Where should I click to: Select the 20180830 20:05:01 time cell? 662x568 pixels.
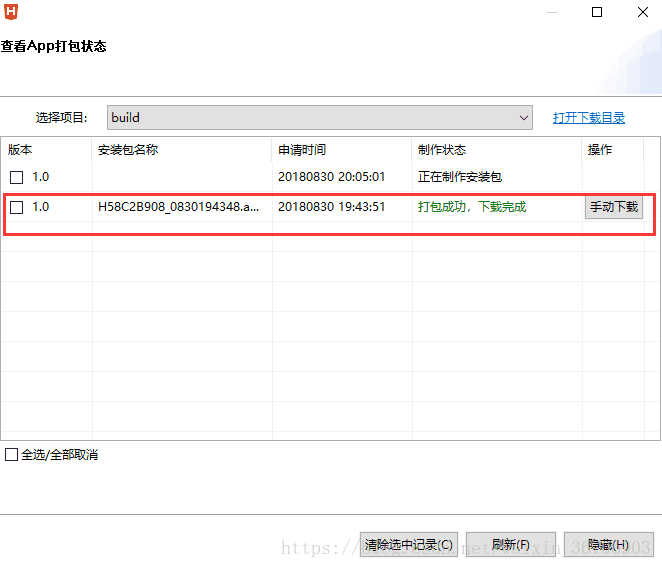point(331,177)
